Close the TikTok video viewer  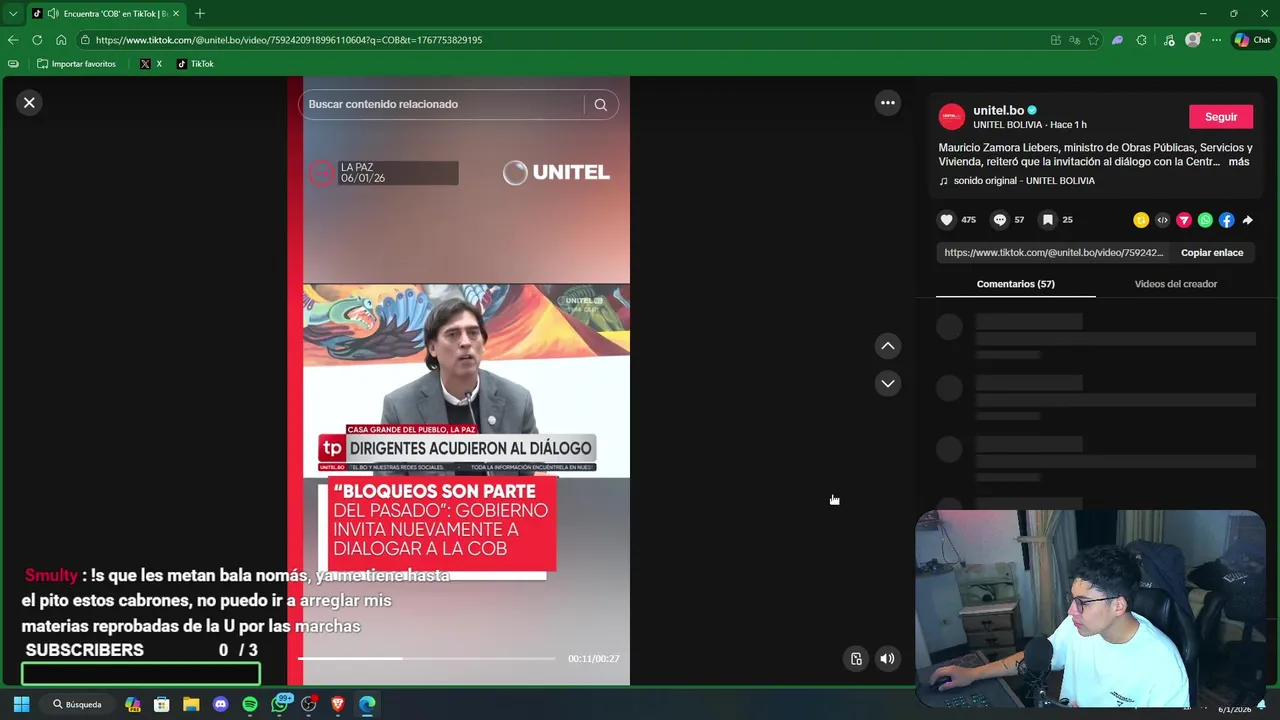(29, 103)
